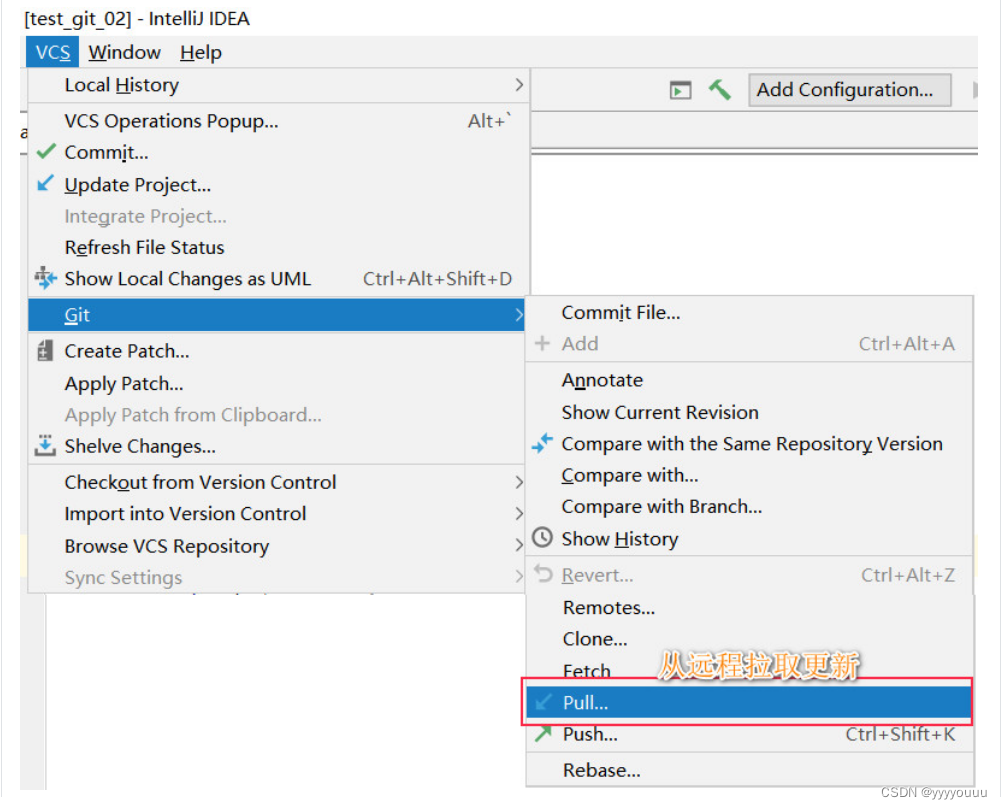Click the Update Project blue arrow icon
Viewport: 1002px width, 809px height.
(45, 185)
